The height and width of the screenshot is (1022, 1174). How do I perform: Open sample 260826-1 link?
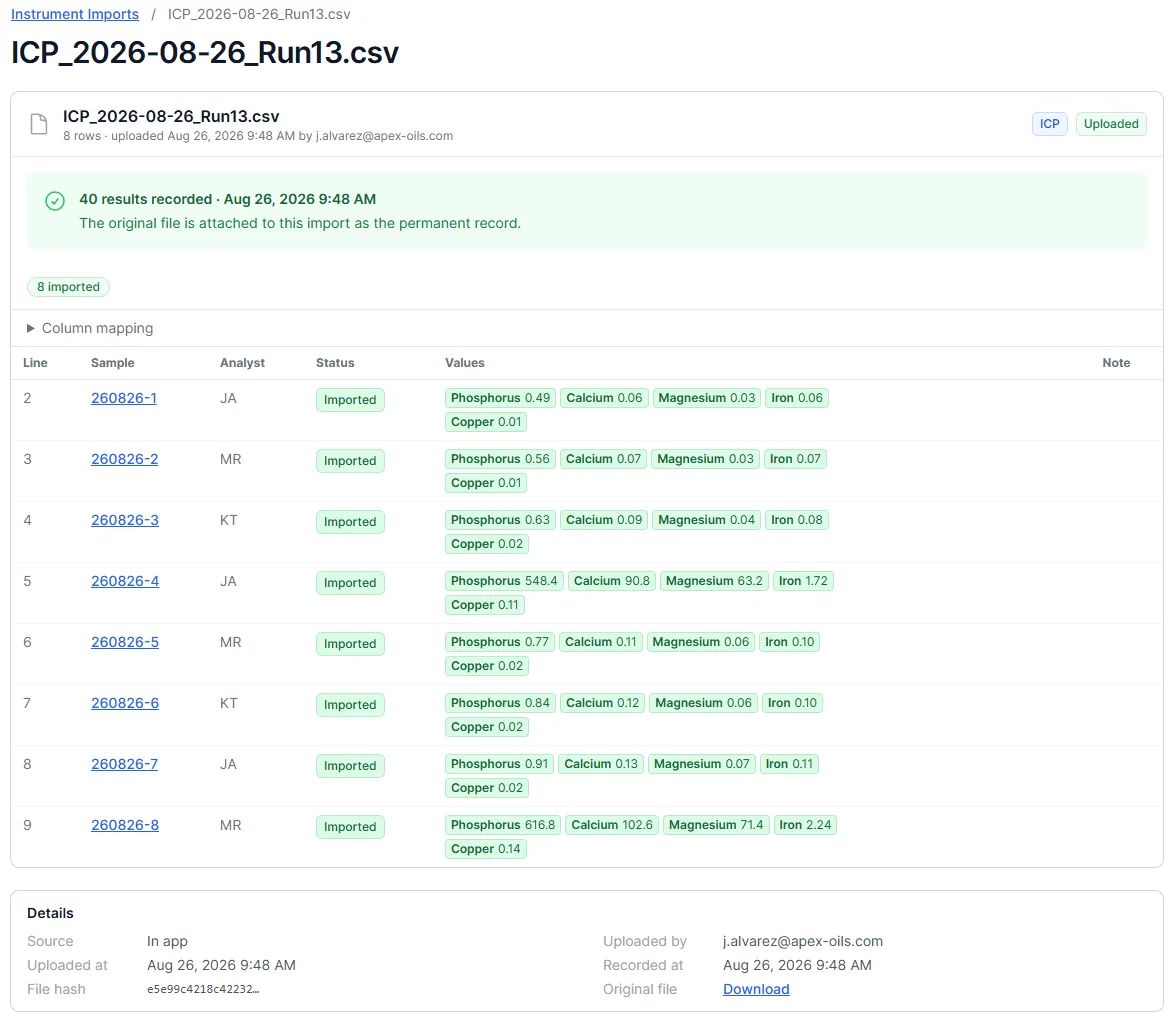click(124, 398)
